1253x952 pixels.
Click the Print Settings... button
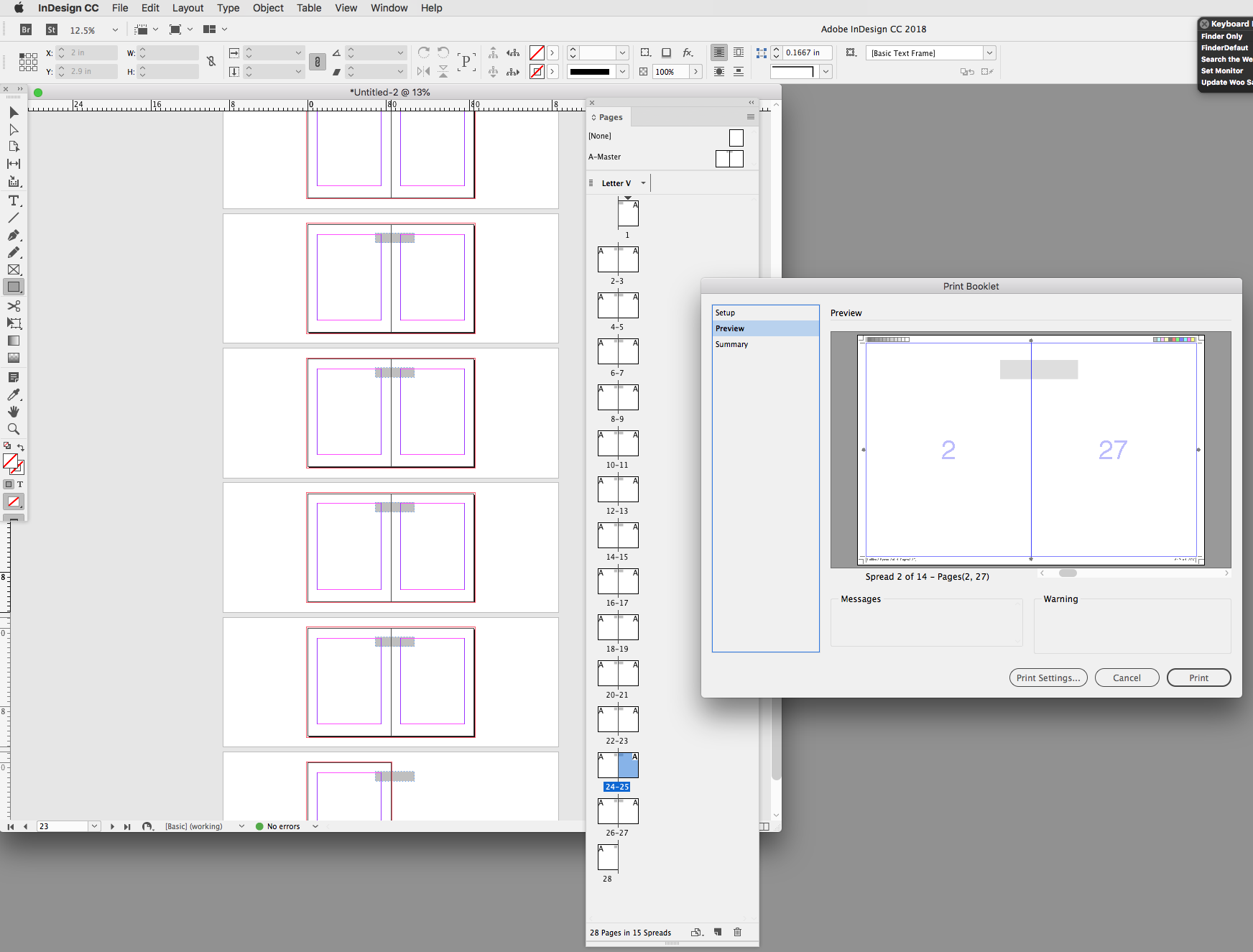[1048, 678]
